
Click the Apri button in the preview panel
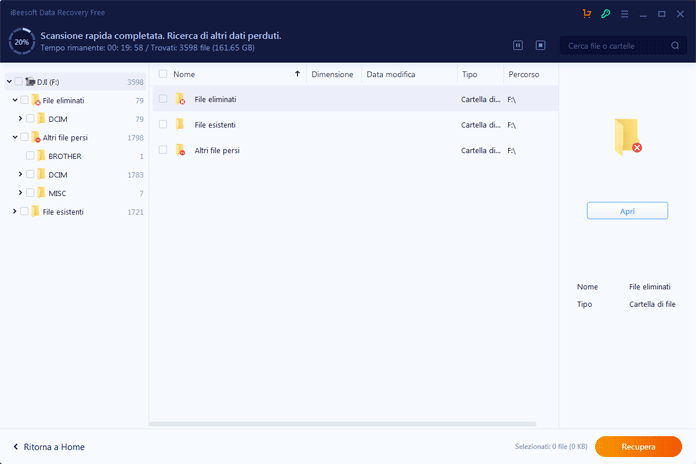tap(627, 211)
